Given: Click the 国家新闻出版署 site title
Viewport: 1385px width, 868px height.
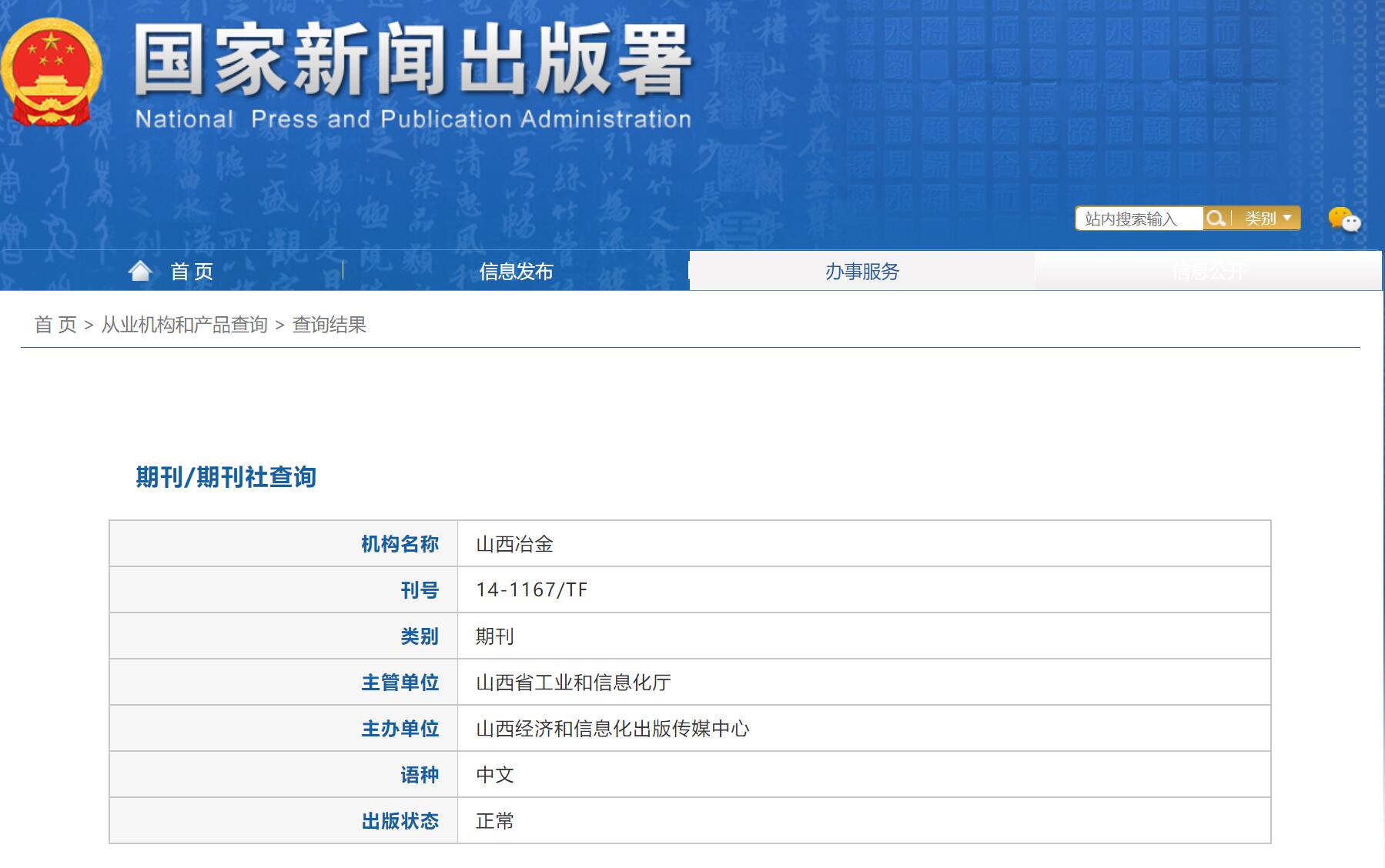Looking at the screenshot, I should click(x=412, y=62).
